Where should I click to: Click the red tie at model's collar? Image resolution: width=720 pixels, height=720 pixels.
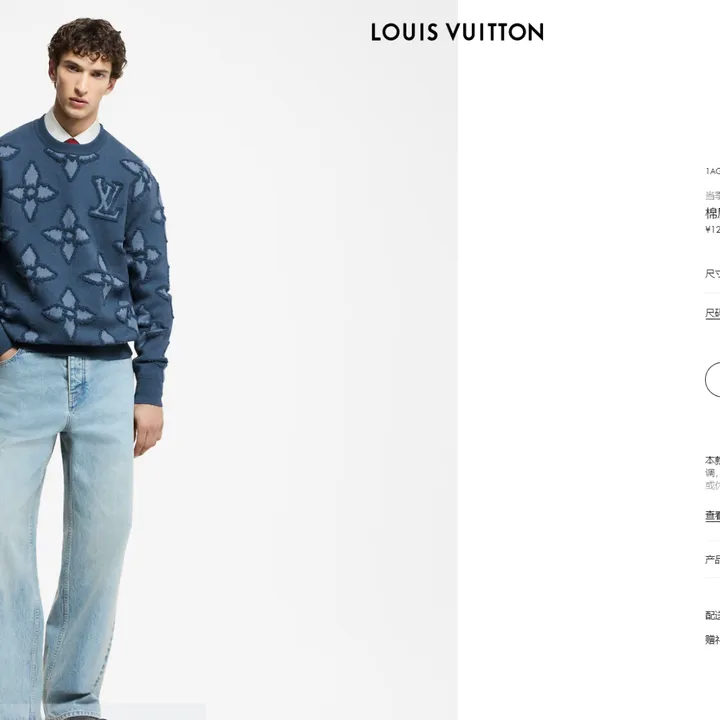[72, 141]
